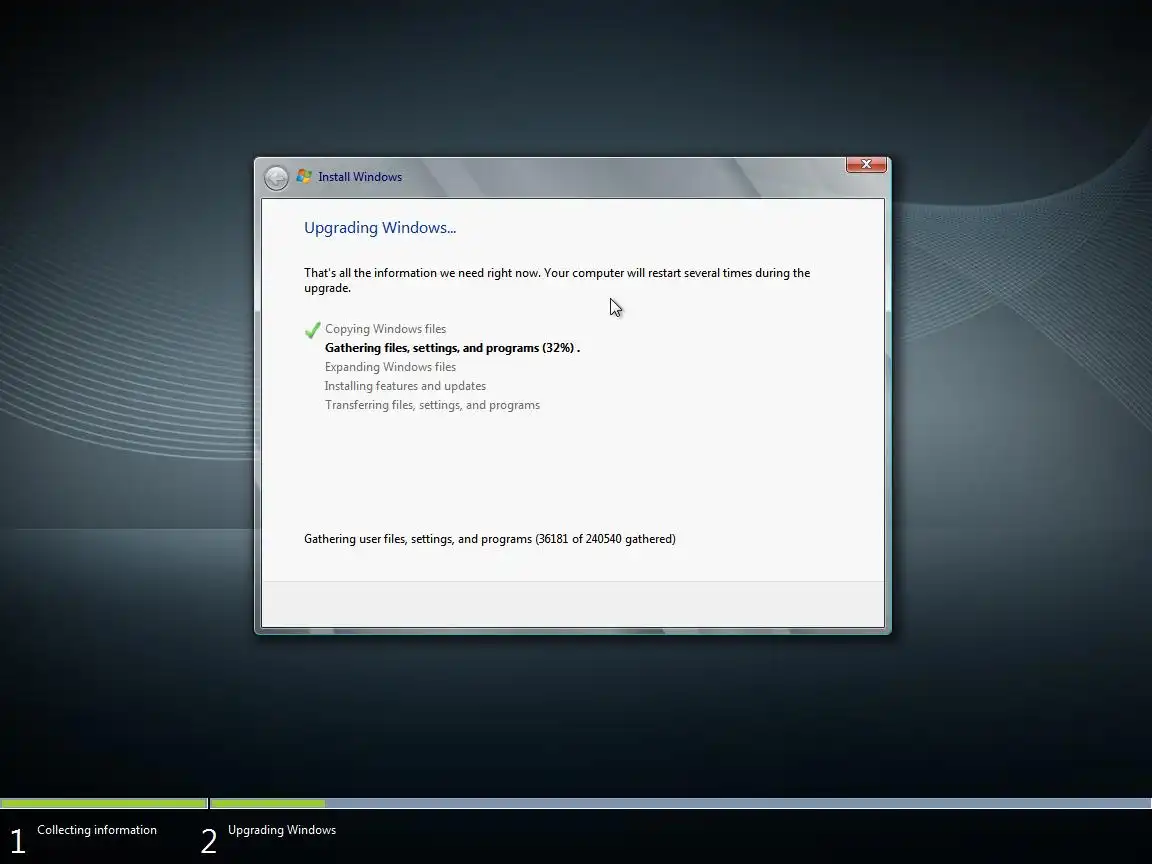Click the '36181 of 240540 gathered' status line
The image size is (1152, 864).
pos(490,539)
